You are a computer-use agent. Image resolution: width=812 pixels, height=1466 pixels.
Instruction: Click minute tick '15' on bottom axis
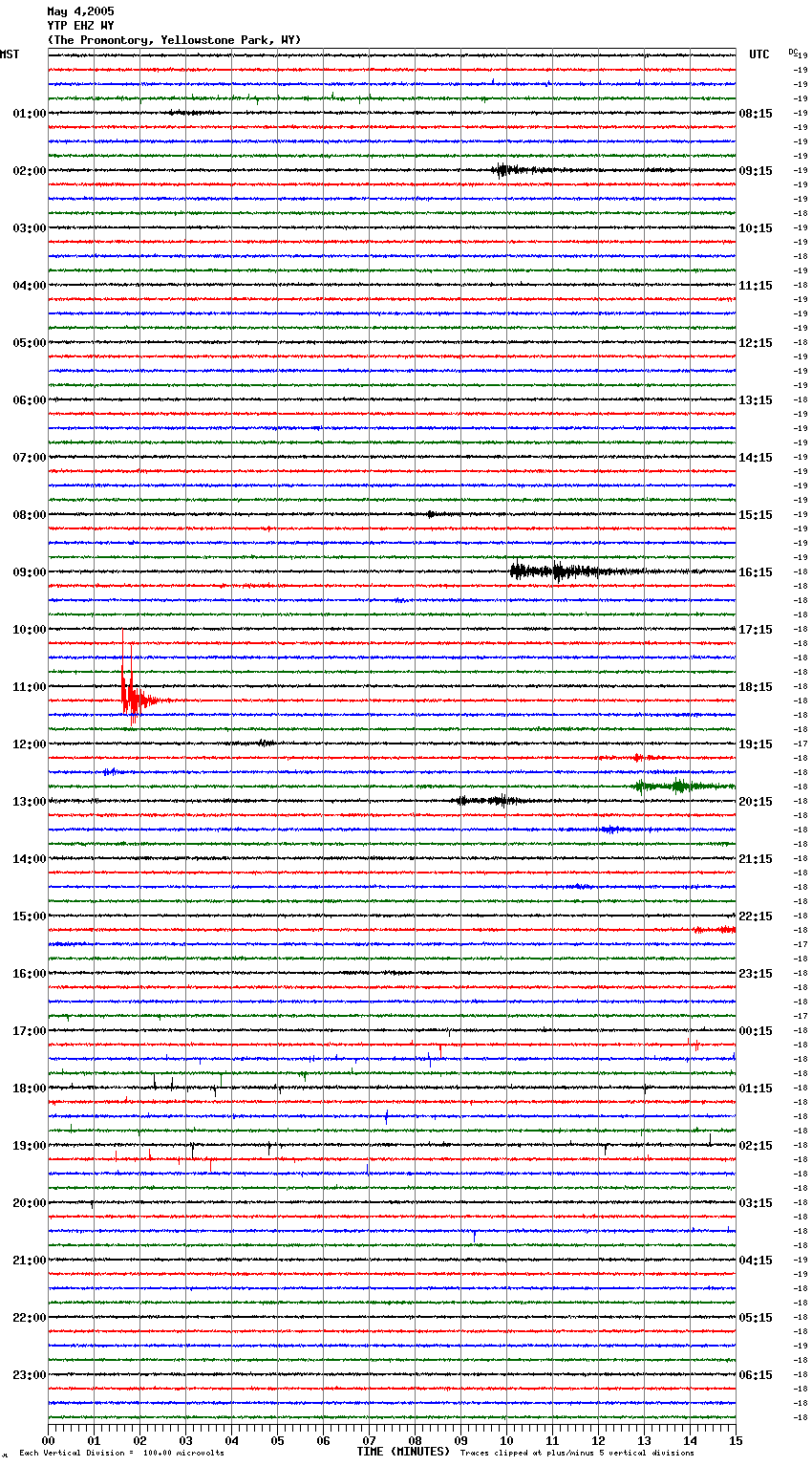click(736, 1440)
